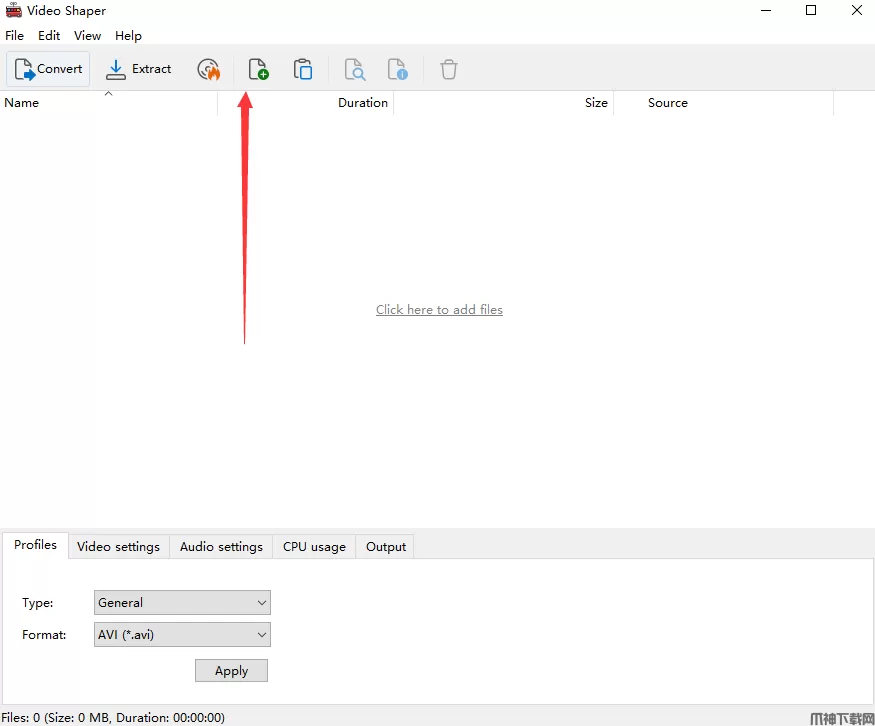This screenshot has width=875, height=726.
Task: Expand the Type dropdown set to General
Action: pos(182,603)
